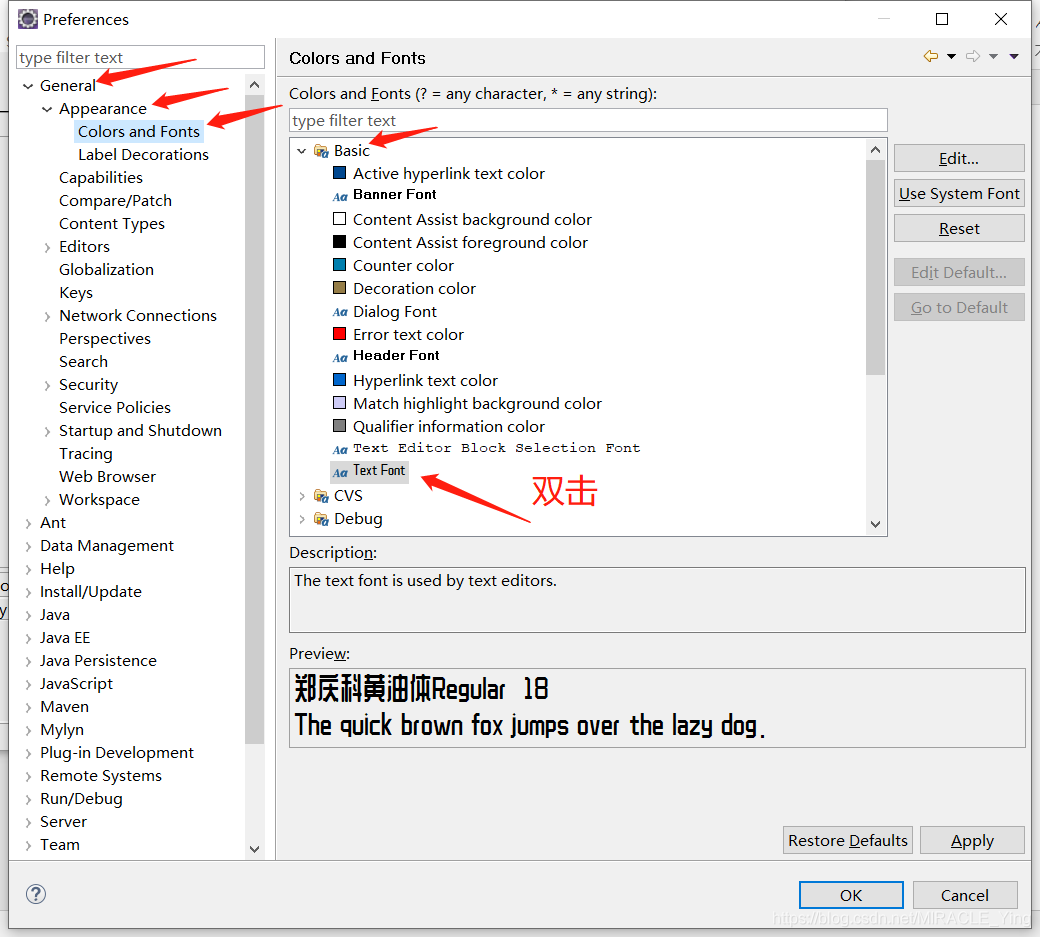Click the Use System Font button
The height and width of the screenshot is (937, 1040).
point(959,194)
